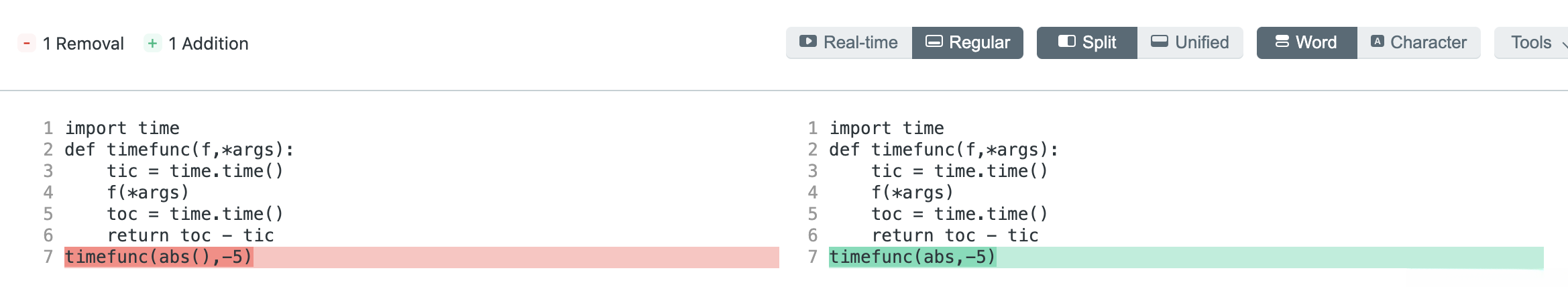Toggle Character-level diffing

pyautogui.click(x=1419, y=43)
